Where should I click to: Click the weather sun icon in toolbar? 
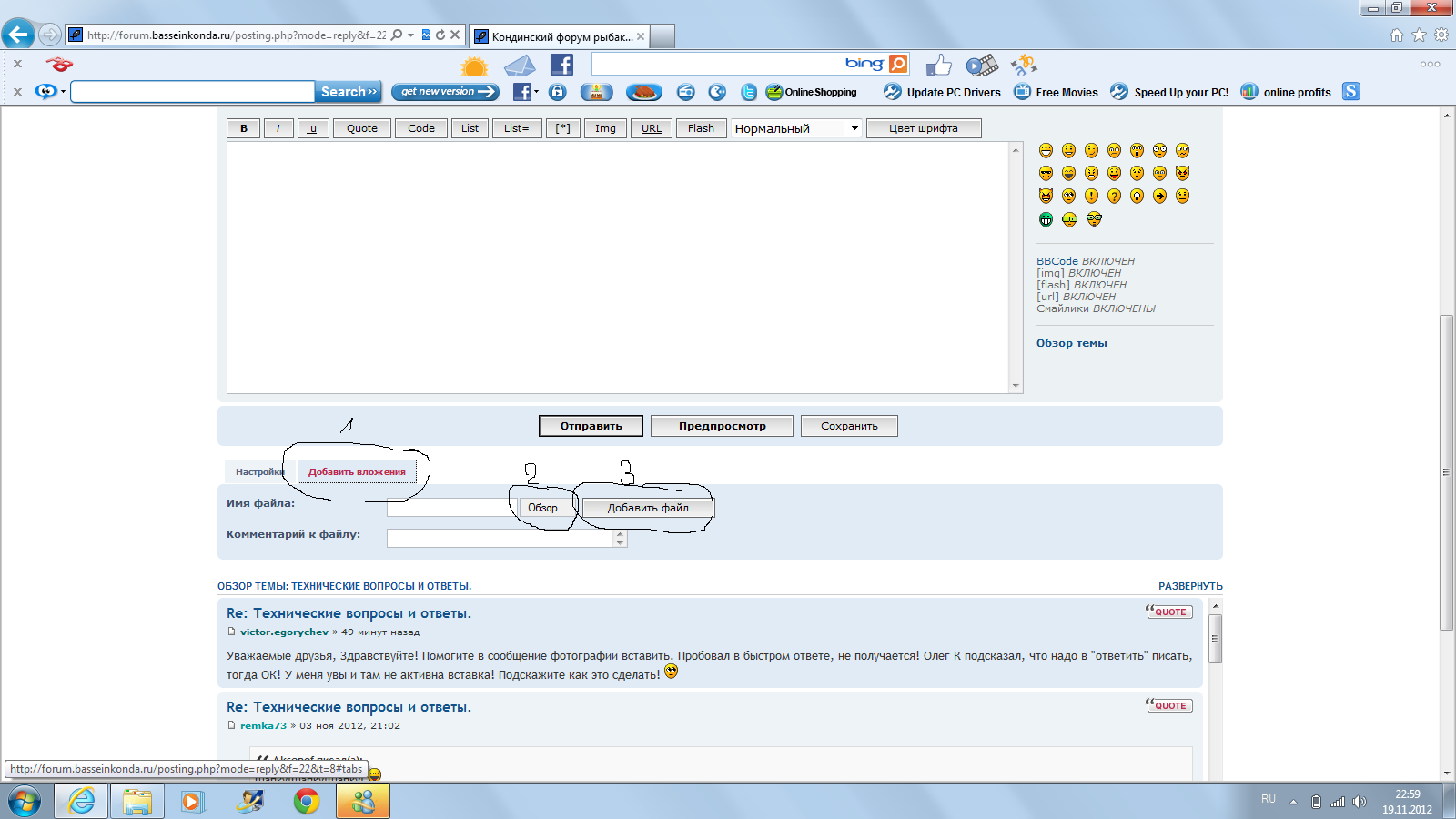click(x=474, y=66)
